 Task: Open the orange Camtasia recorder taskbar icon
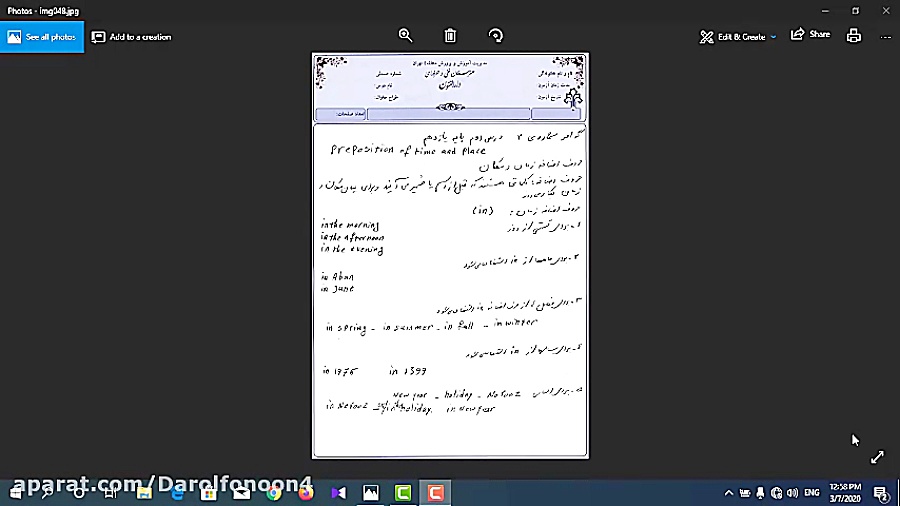pyautogui.click(x=436, y=493)
